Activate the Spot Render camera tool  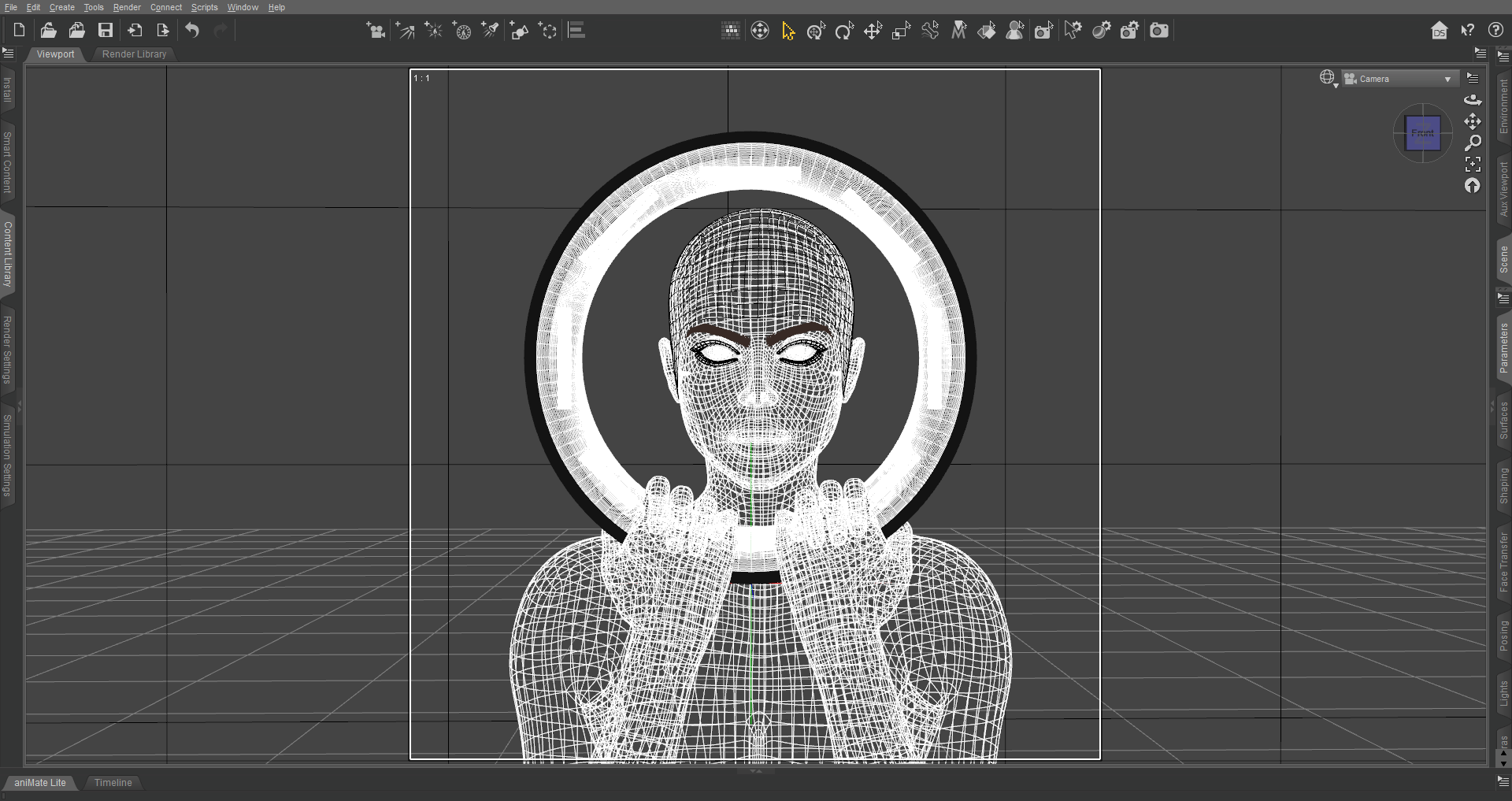[x=1044, y=31]
